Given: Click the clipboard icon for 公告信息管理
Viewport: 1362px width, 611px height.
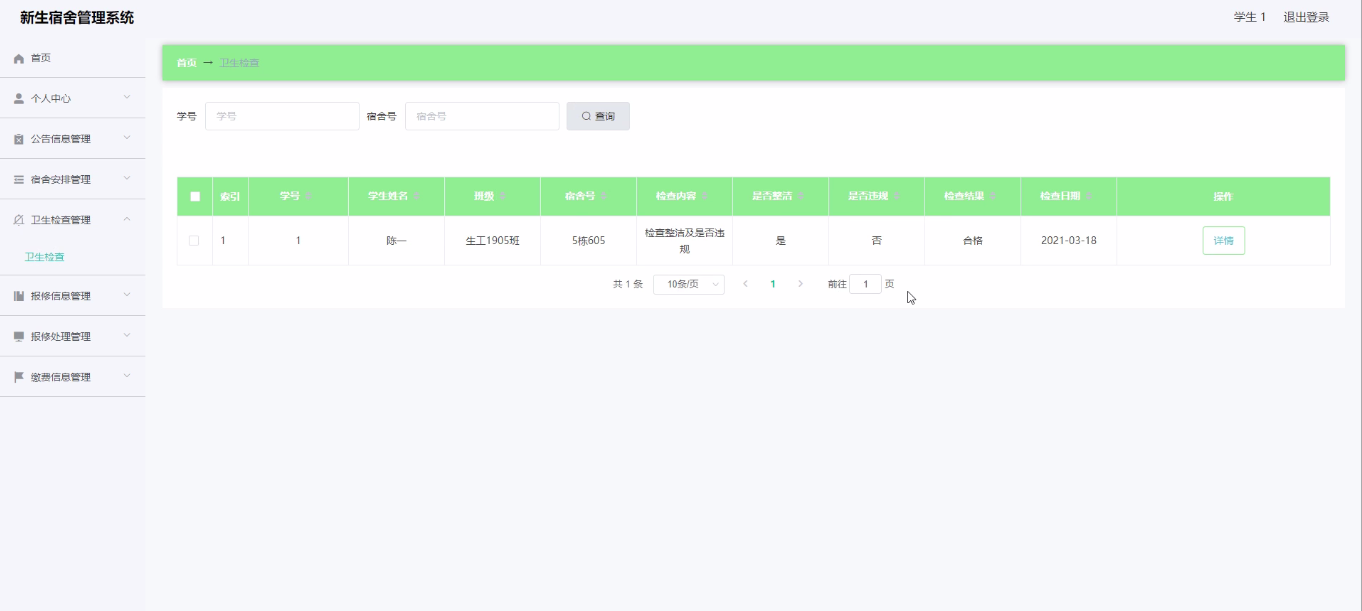Looking at the screenshot, I should pyautogui.click(x=18, y=139).
